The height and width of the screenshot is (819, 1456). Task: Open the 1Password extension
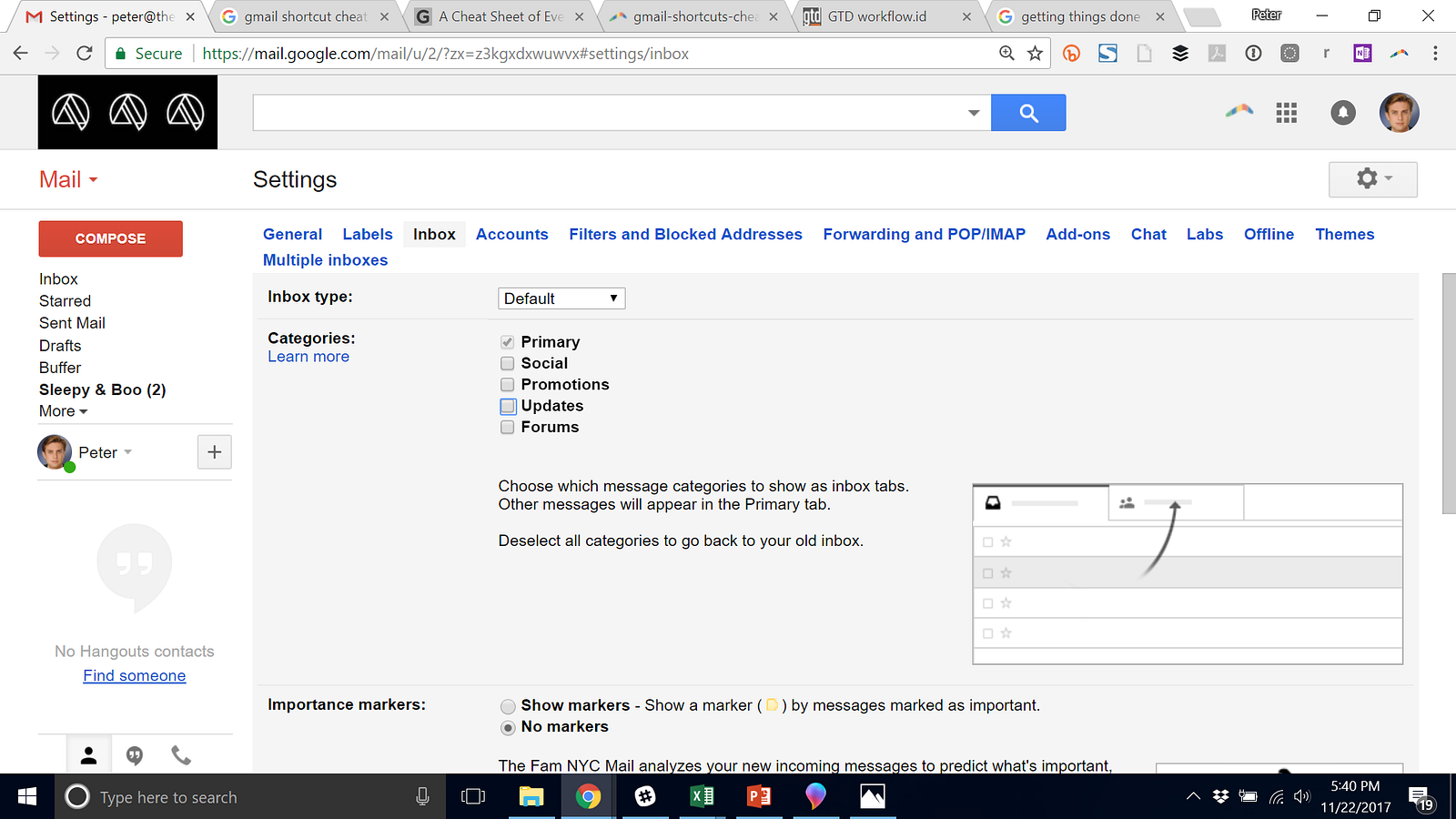(1253, 54)
